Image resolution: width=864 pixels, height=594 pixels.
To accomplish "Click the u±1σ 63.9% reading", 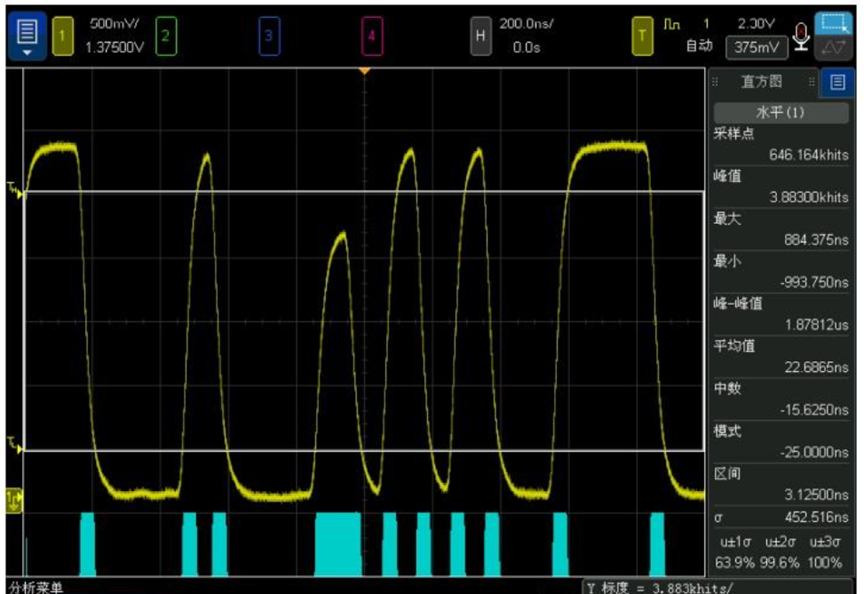I will [x=735, y=563].
